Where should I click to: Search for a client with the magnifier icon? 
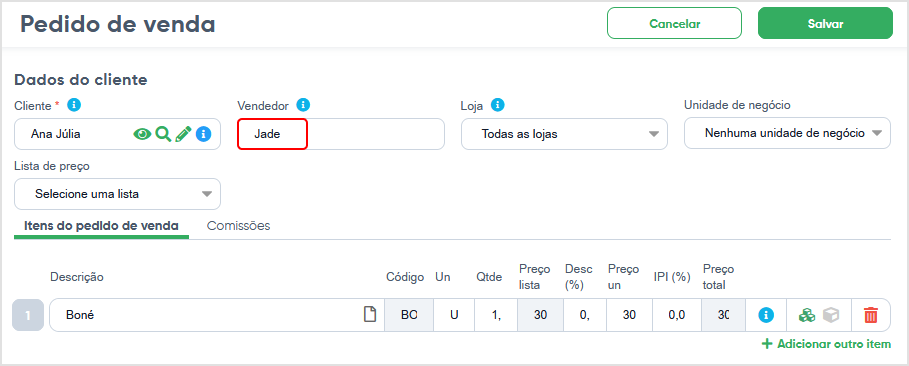click(x=163, y=135)
